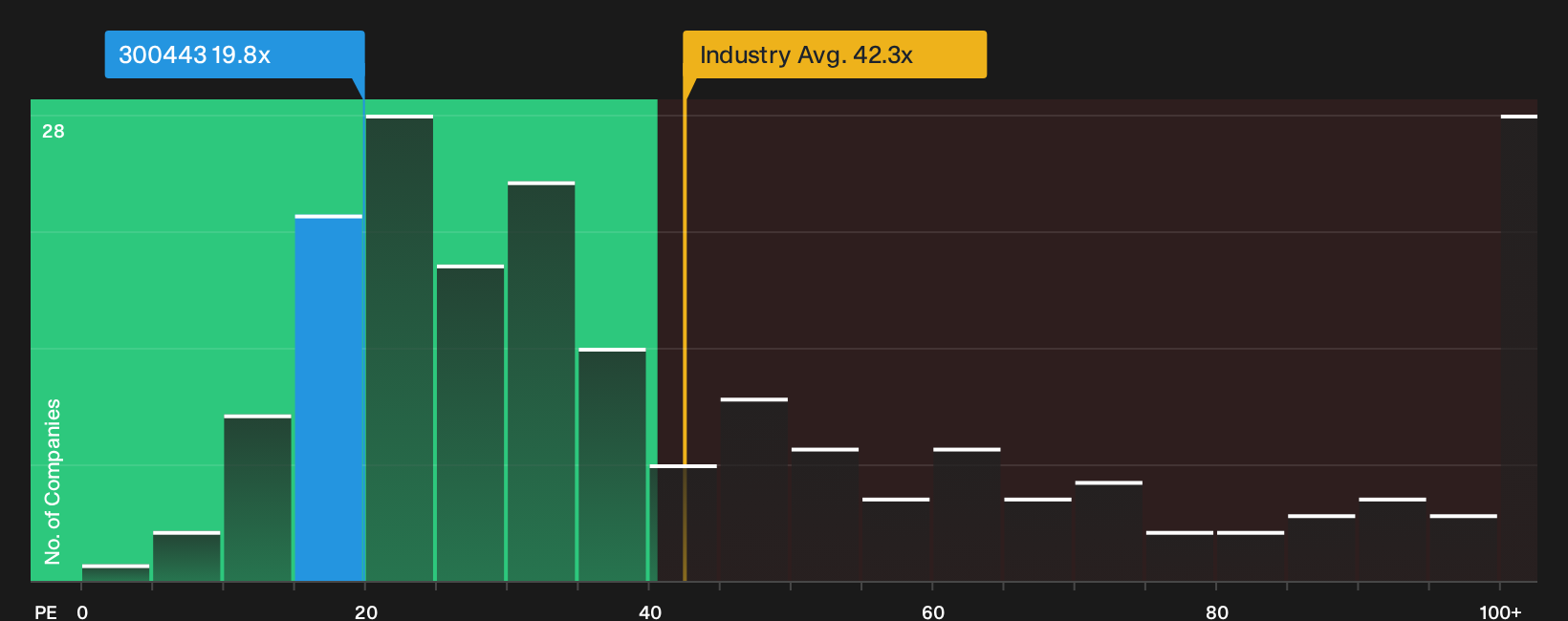The image size is (1568, 621).
Task: Click the bar for PE 30-35
Action: 541,381
